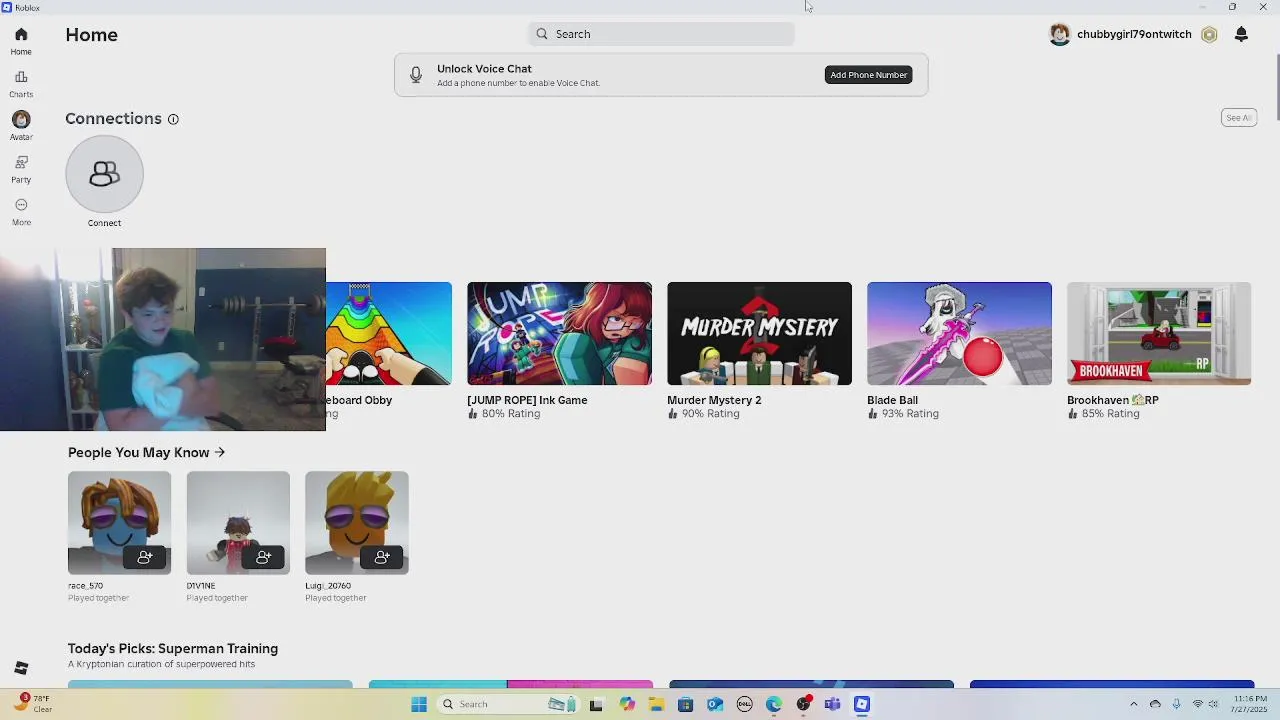Screen dimensions: 1280x720
Task: Add race_570 as a connection
Action: (x=145, y=557)
